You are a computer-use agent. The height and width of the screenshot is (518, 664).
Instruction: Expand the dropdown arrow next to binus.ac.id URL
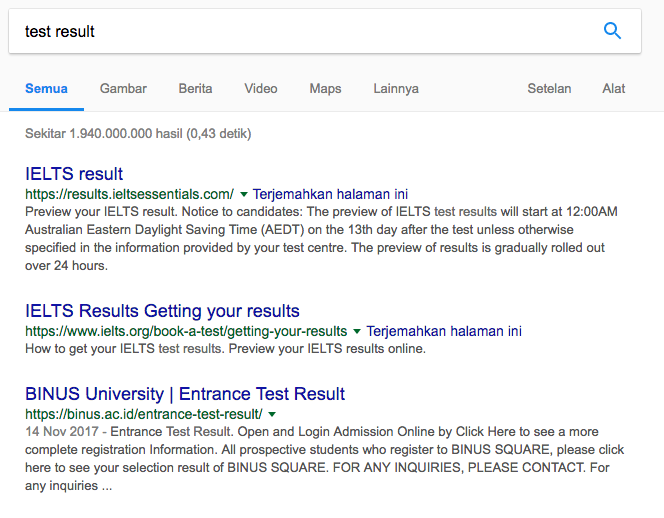[x=272, y=414]
